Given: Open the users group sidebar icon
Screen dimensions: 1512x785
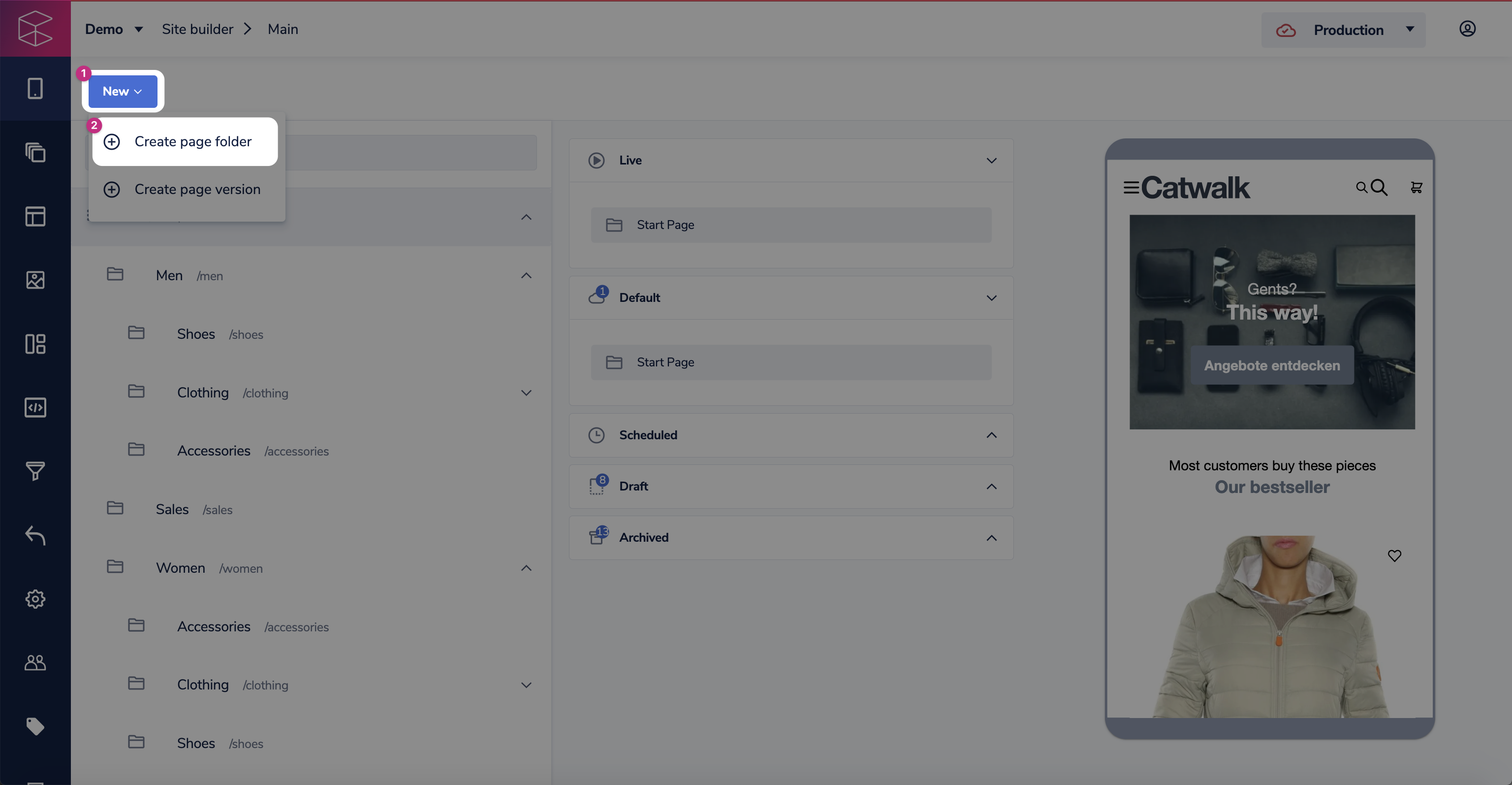Looking at the screenshot, I should (35, 663).
